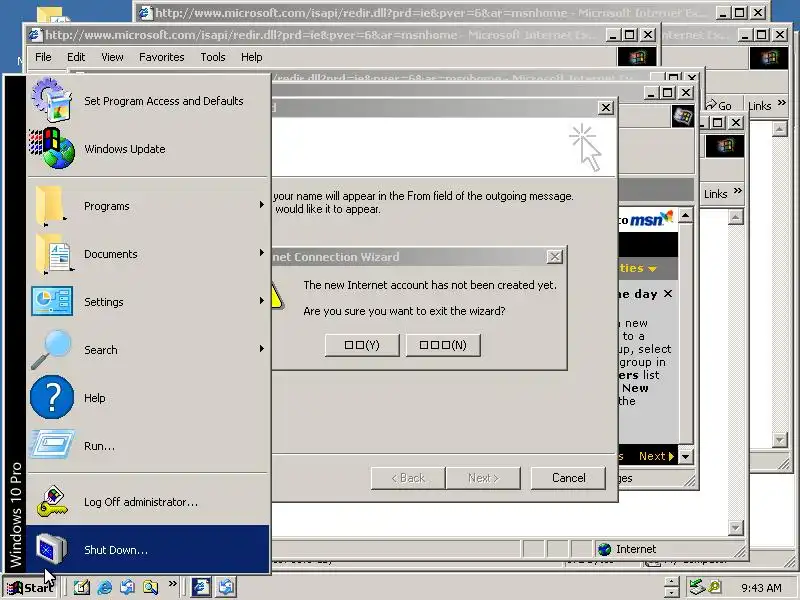Launch Internet Explorer from quick launch
This screenshot has height=600, width=800.
coord(105,587)
